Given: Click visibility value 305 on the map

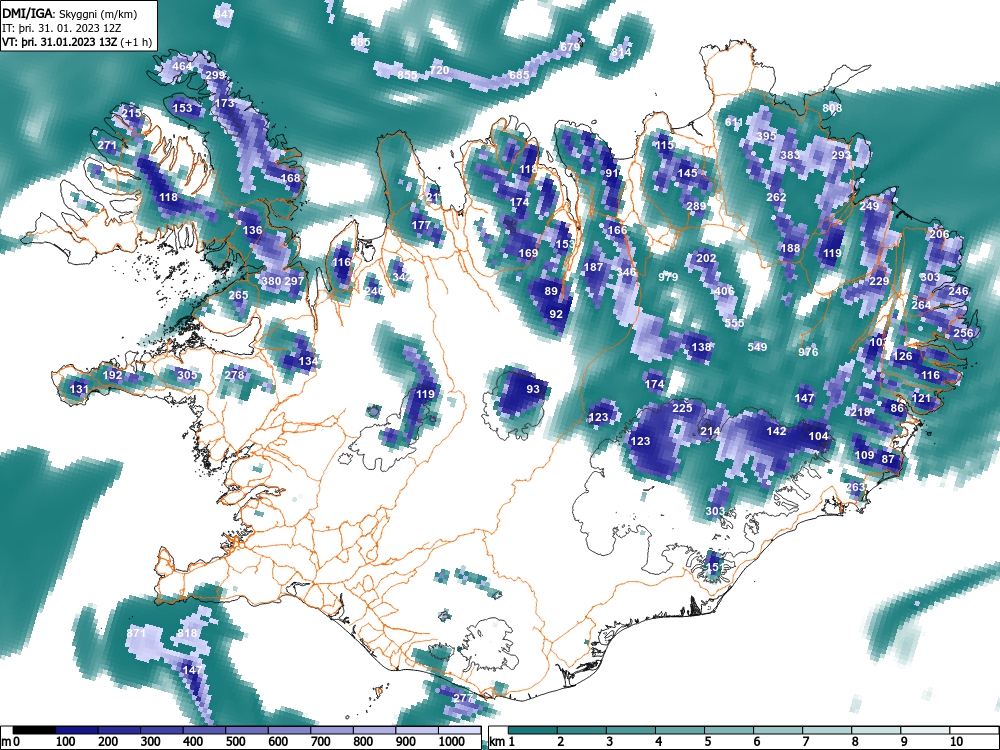Looking at the screenshot, I should 187,375.
